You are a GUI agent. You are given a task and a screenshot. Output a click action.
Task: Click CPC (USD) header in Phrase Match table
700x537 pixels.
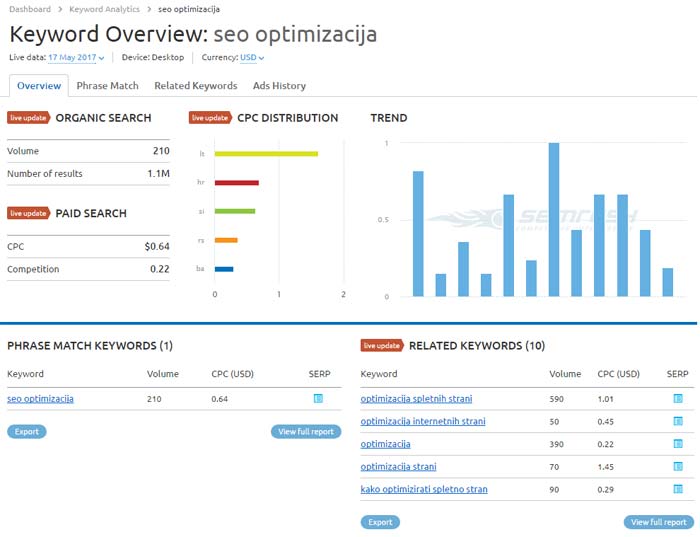[233, 374]
